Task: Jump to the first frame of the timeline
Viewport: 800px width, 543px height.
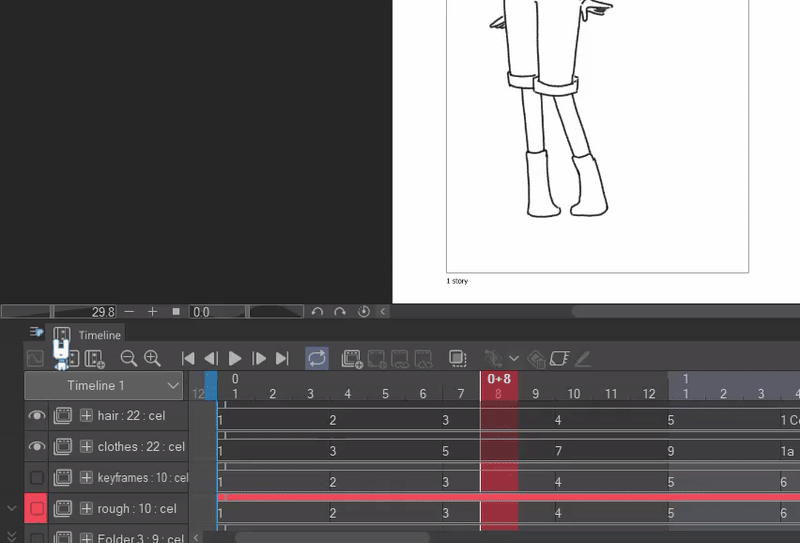Action: tap(188, 358)
